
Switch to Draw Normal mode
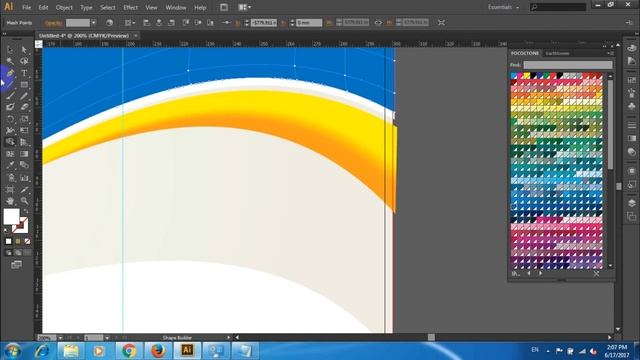[9, 253]
